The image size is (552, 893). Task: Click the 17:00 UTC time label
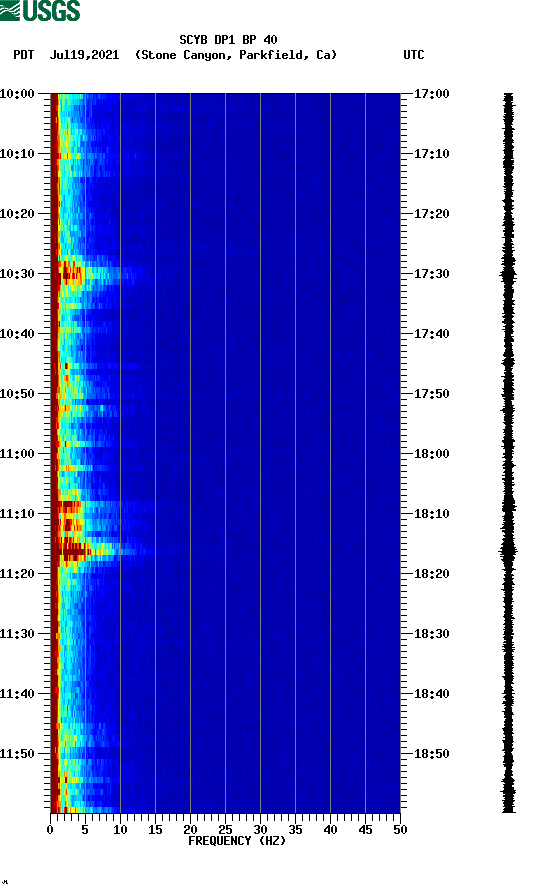(431, 93)
